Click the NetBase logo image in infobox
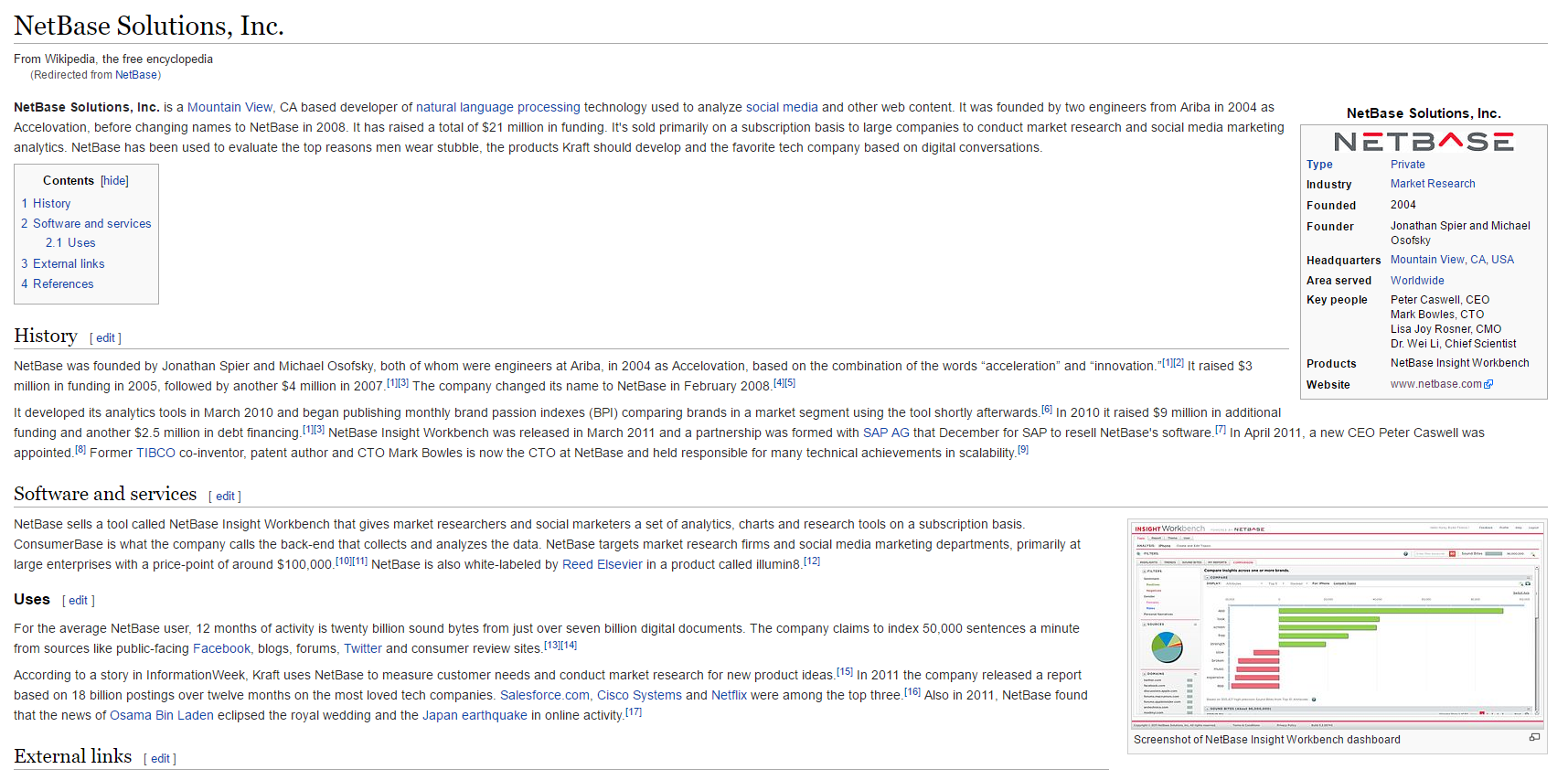This screenshot has height=780, width=1568. [1424, 141]
